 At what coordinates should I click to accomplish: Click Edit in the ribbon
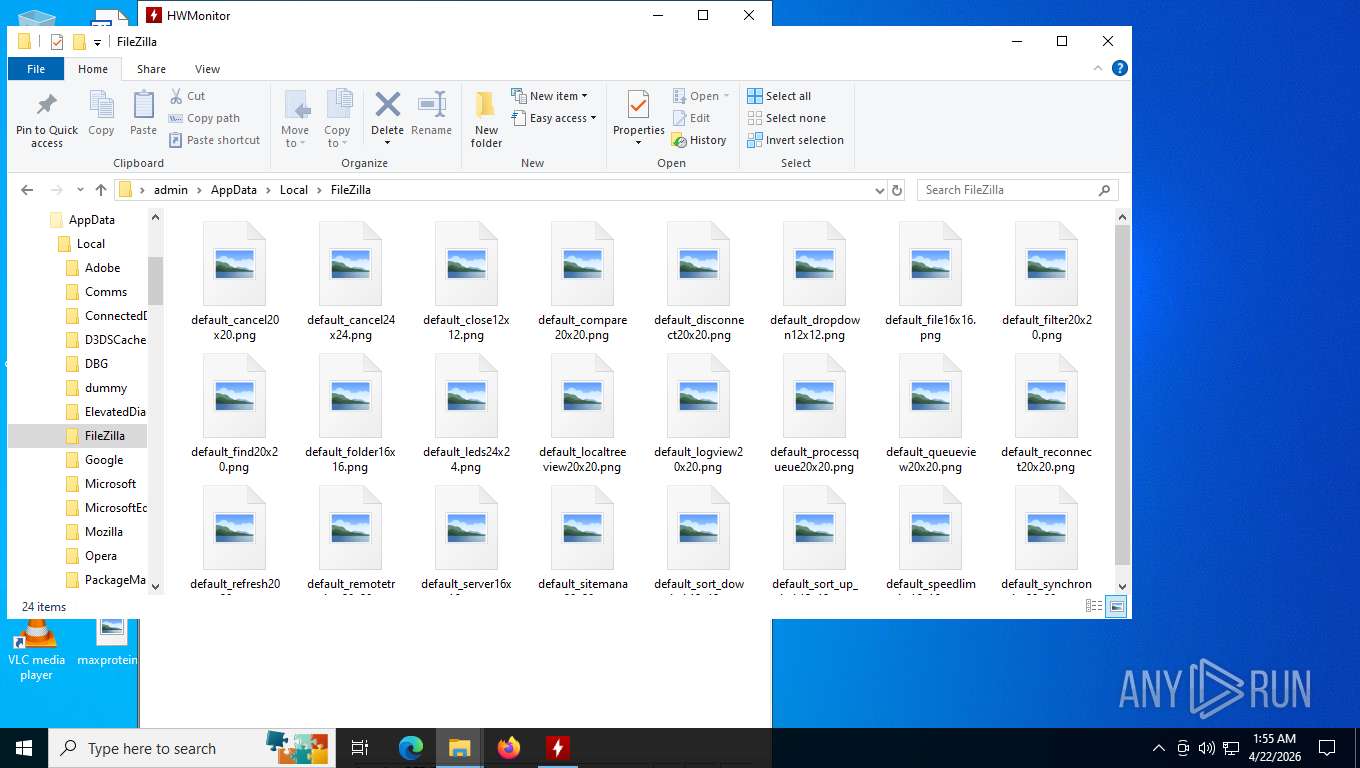tap(690, 118)
